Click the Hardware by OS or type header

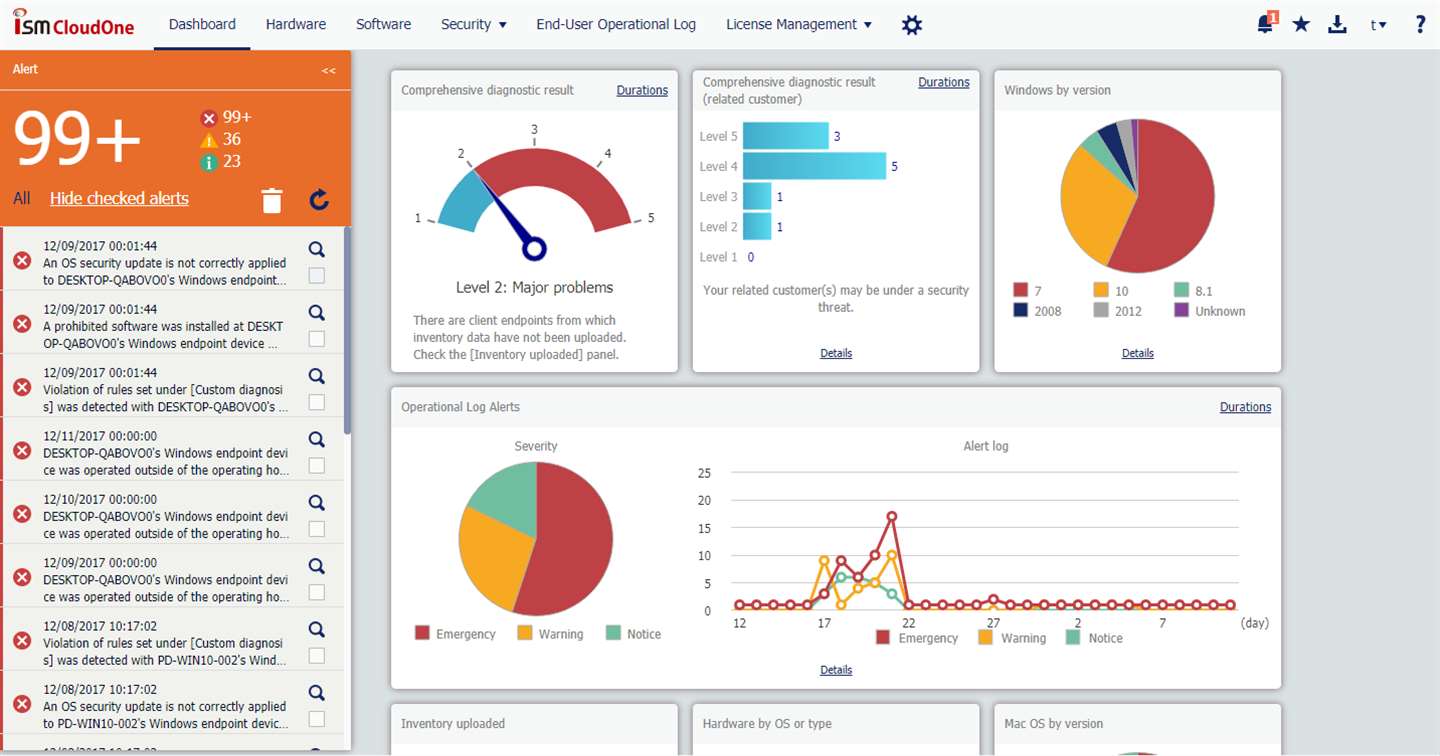point(836,724)
